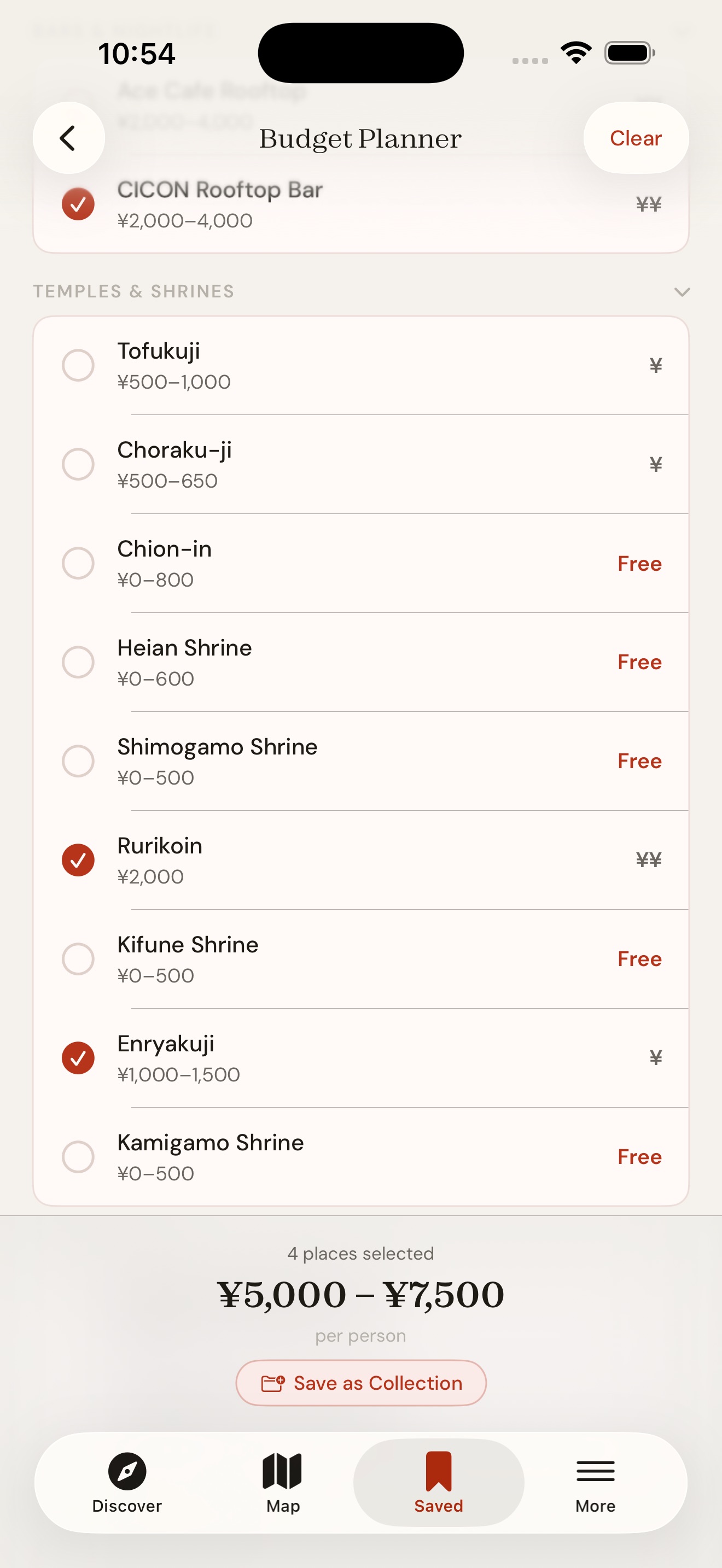This screenshot has height=1568, width=722.
Task: Open the More hamburger menu
Action: [595, 1471]
